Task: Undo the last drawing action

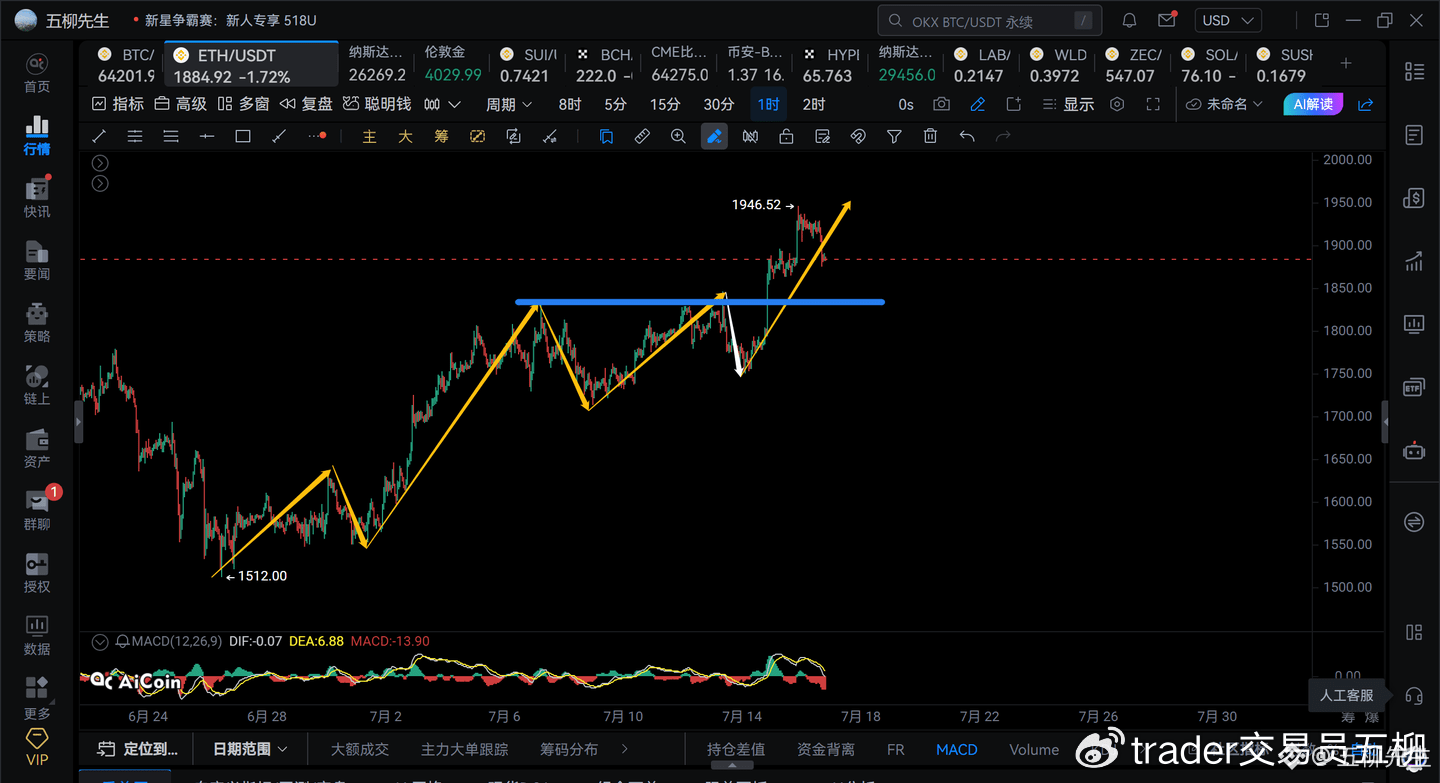Action: 967,137
